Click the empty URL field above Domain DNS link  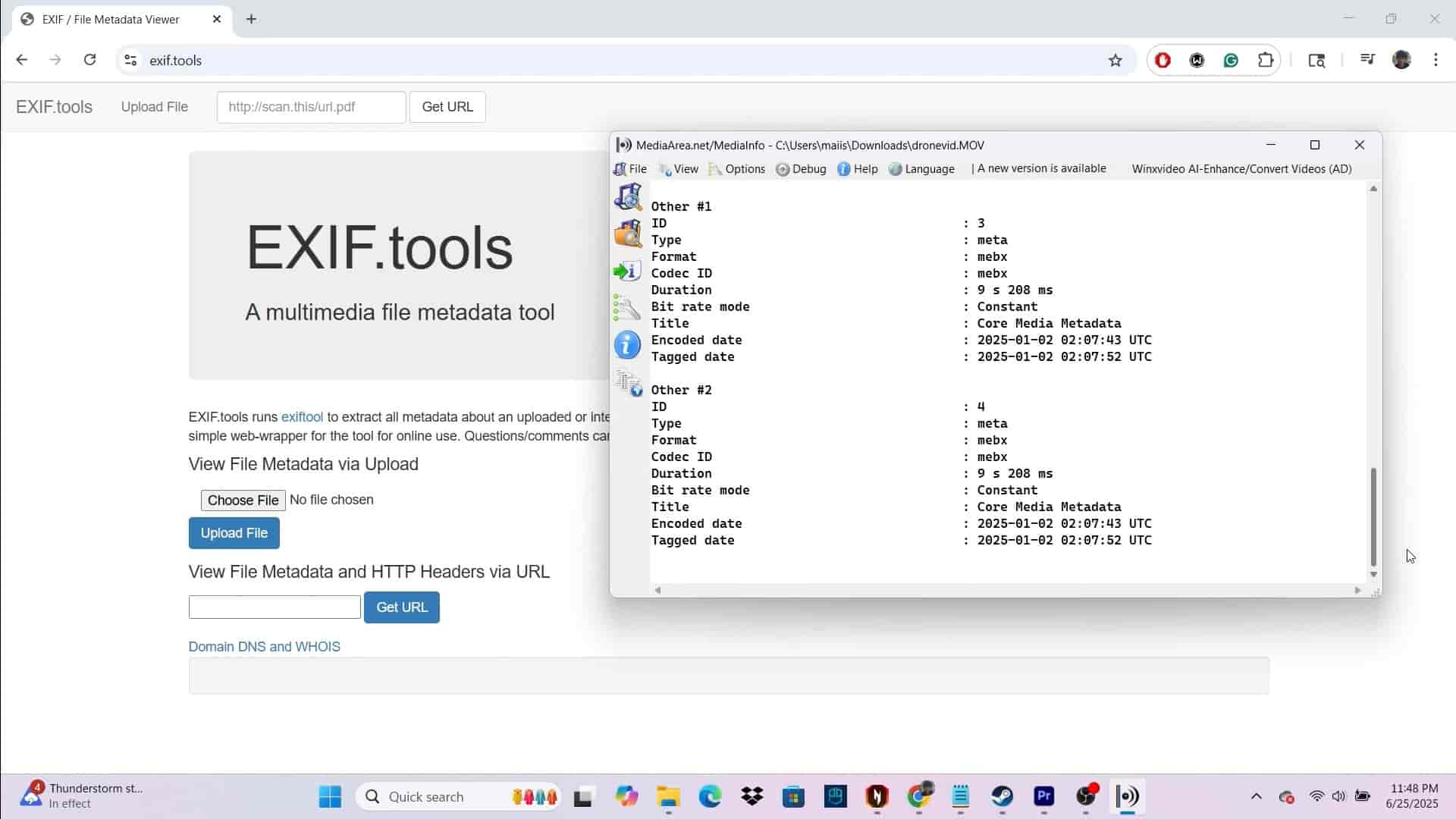275,607
